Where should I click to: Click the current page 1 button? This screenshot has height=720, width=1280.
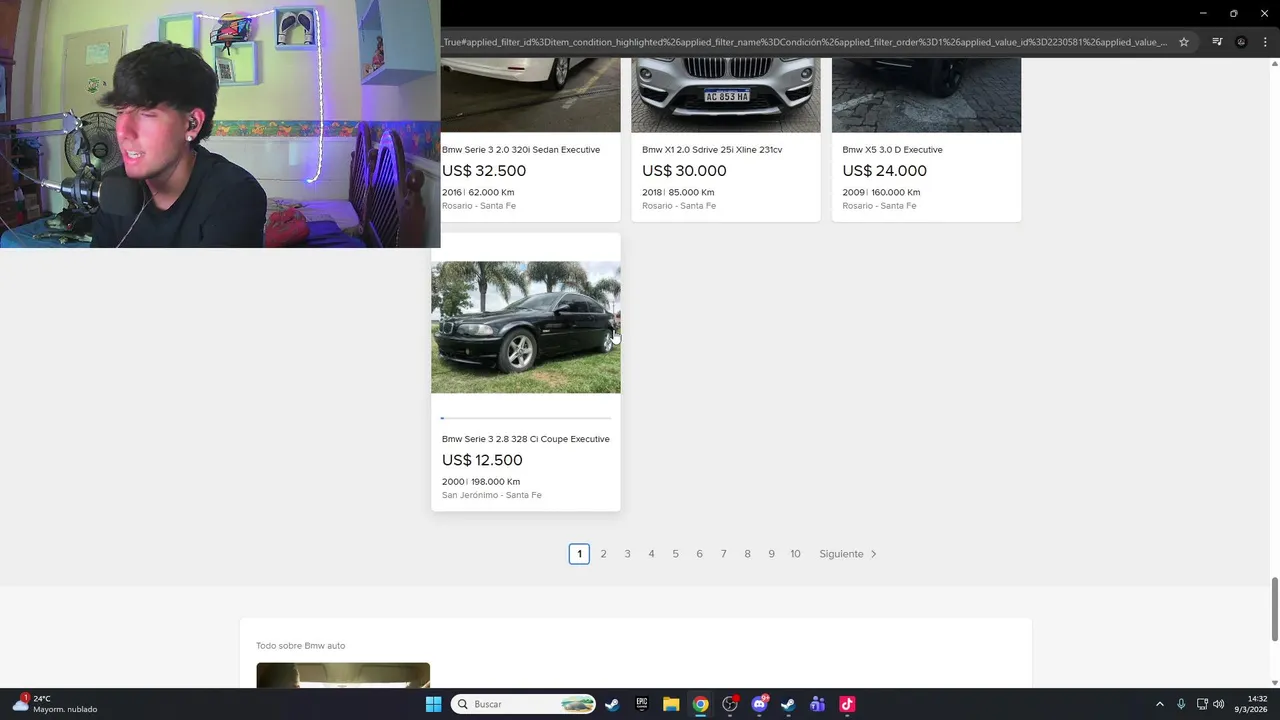point(579,554)
